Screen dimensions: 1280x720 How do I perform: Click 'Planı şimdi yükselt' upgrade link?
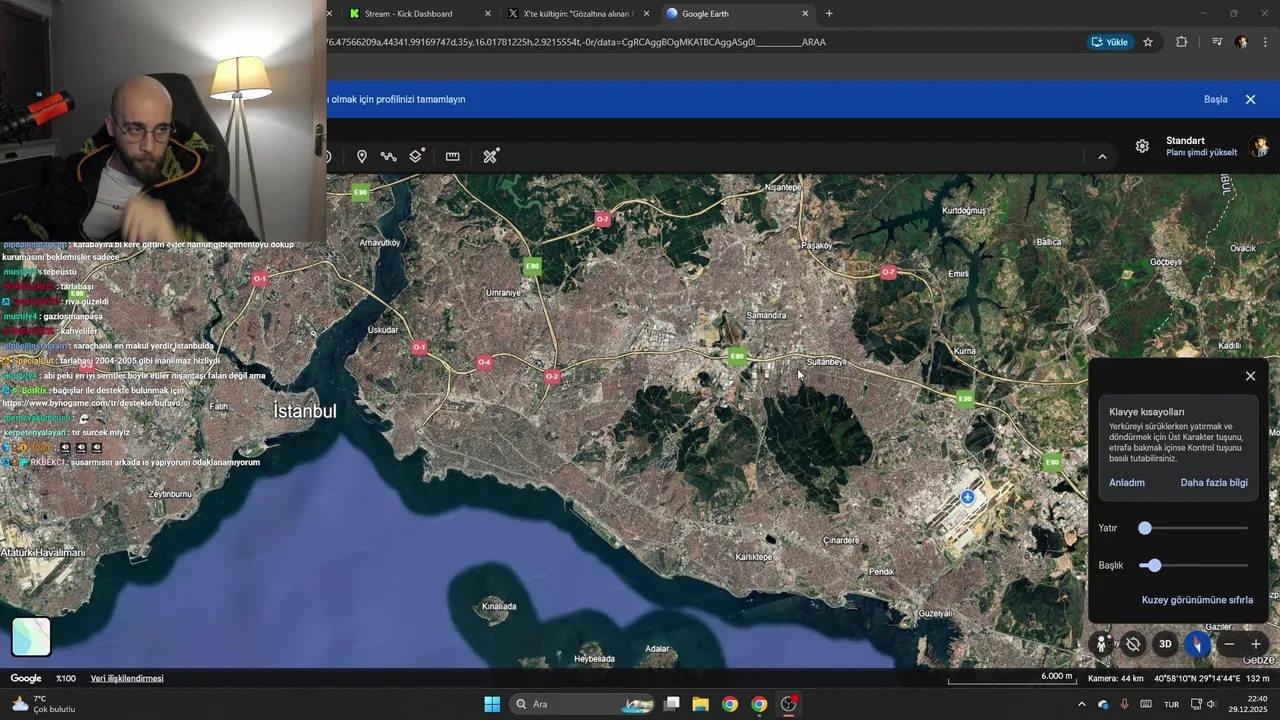pos(1201,153)
